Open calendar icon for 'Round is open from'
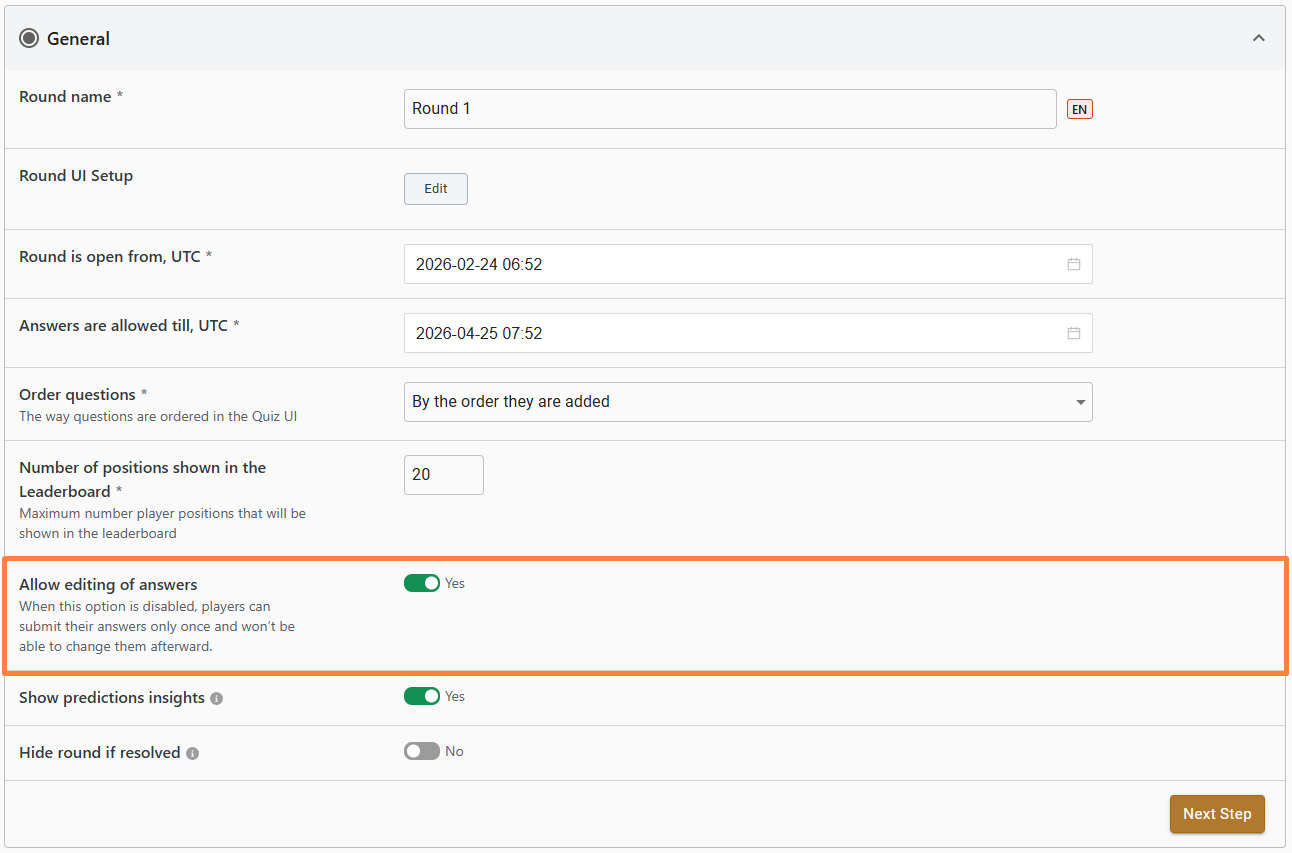The width and height of the screenshot is (1292, 853). (1073, 265)
